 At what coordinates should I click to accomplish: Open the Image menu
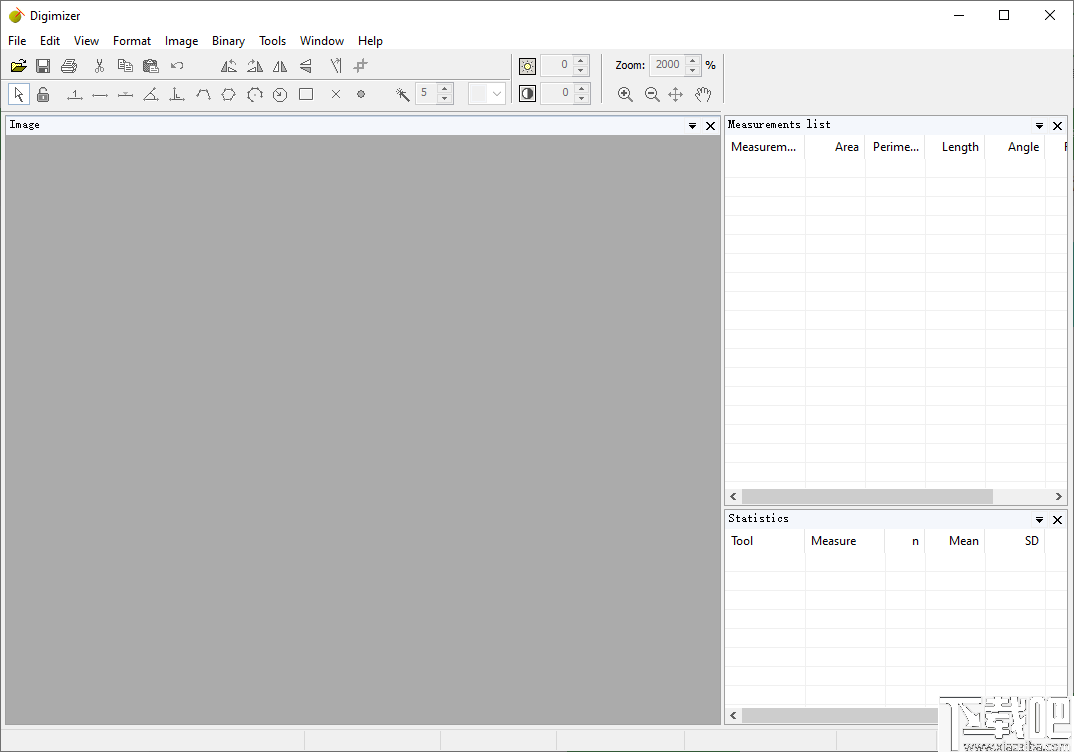tap(182, 41)
